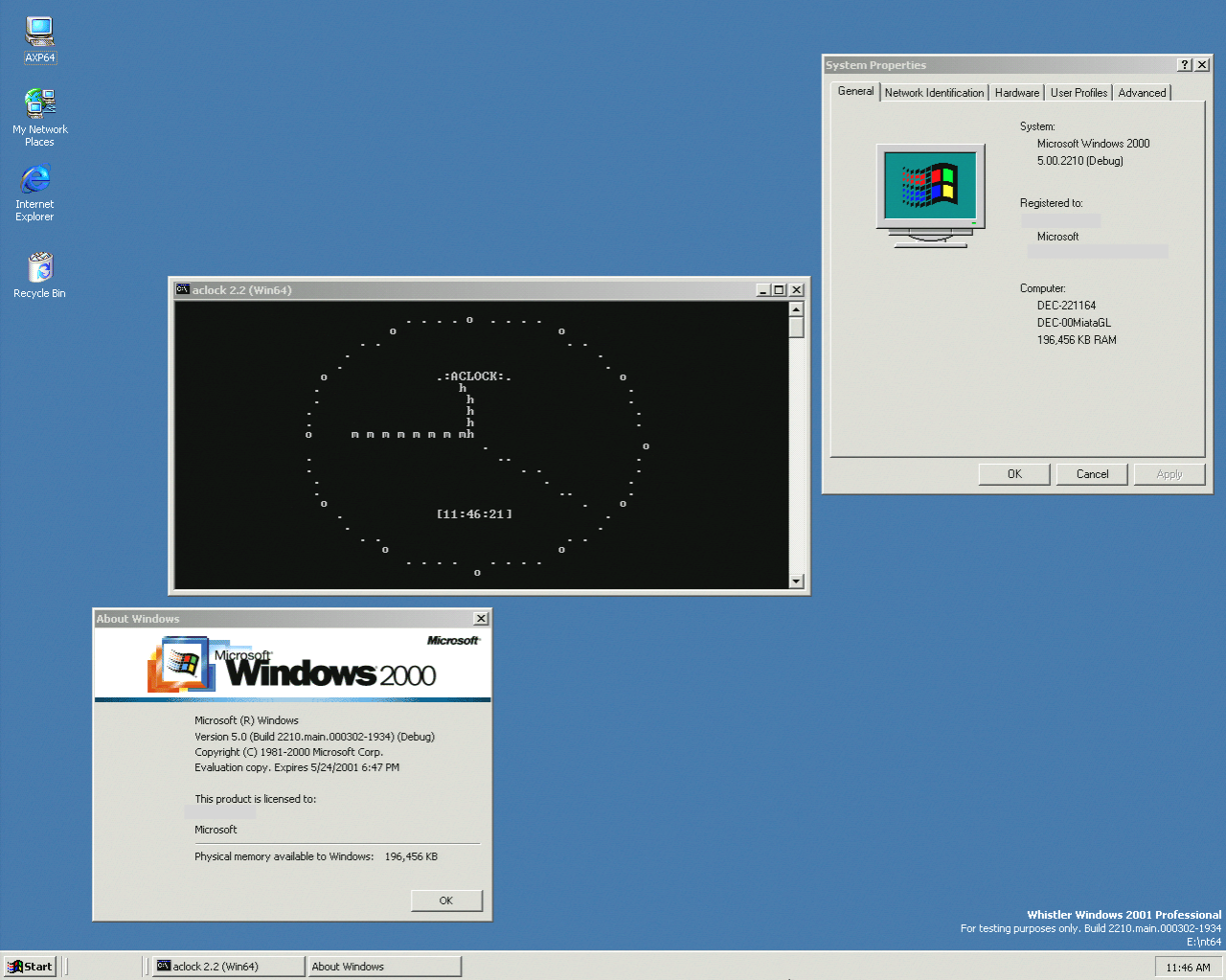Click the aclock window console system icon
1226x980 pixels.
tap(182, 289)
